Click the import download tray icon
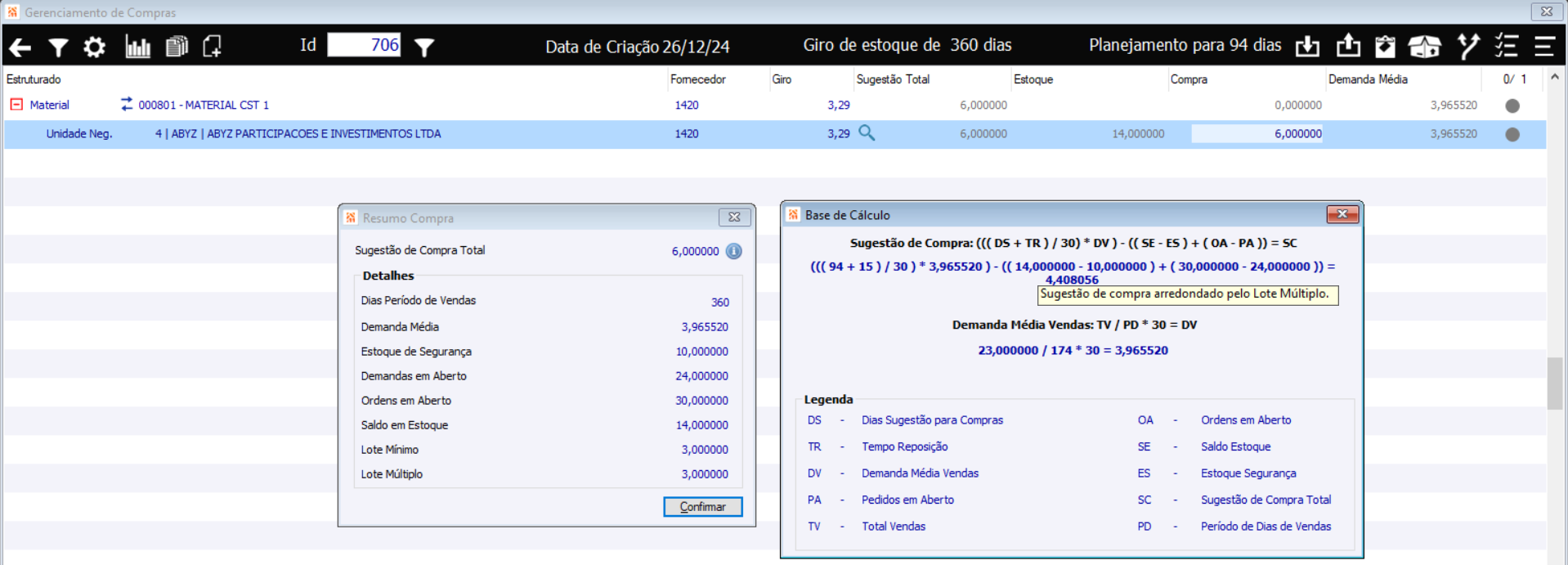Image resolution: width=1568 pixels, height=565 pixels. tap(1307, 47)
